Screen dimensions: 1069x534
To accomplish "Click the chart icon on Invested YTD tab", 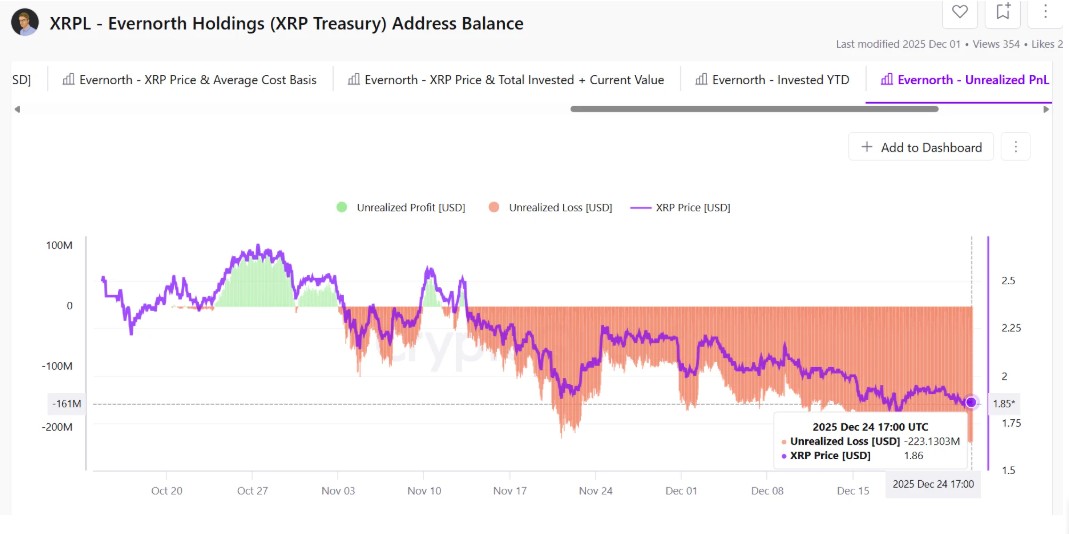I will 701,80.
